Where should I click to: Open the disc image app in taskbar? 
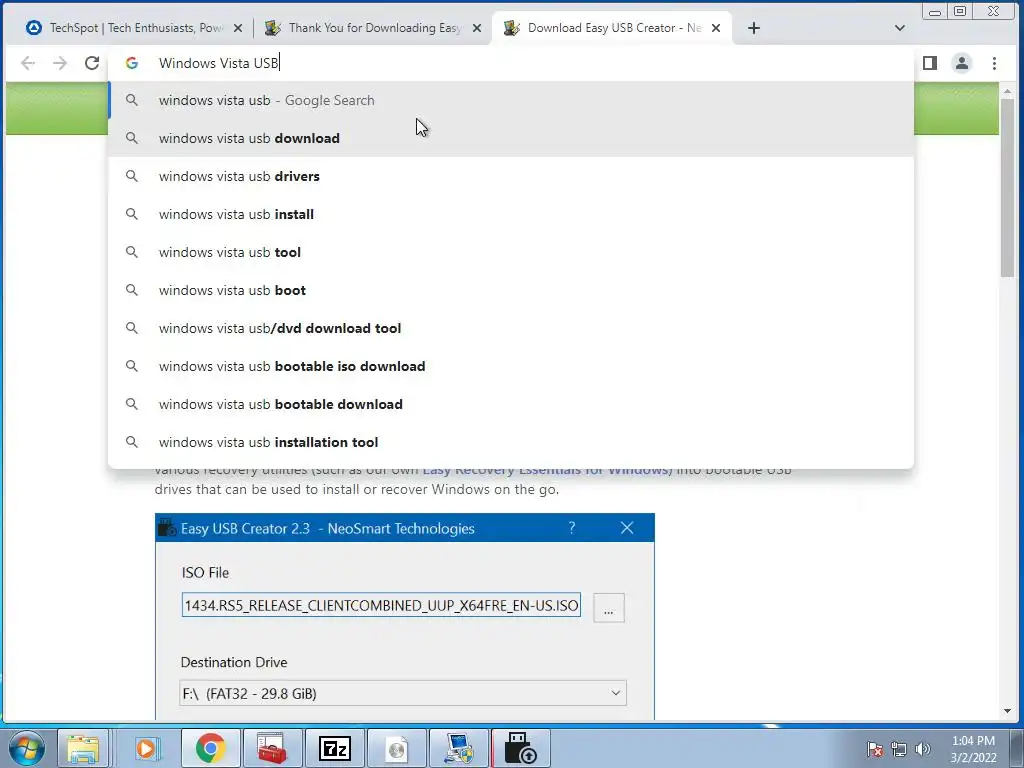pyautogui.click(x=396, y=748)
